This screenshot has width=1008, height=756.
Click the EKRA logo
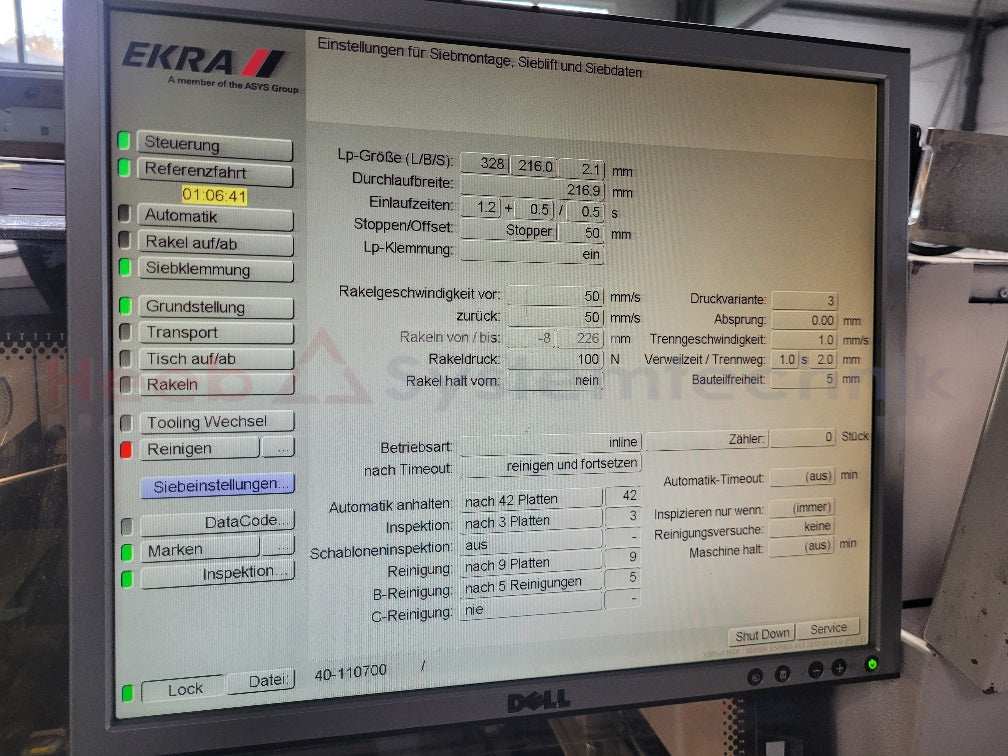coord(204,64)
